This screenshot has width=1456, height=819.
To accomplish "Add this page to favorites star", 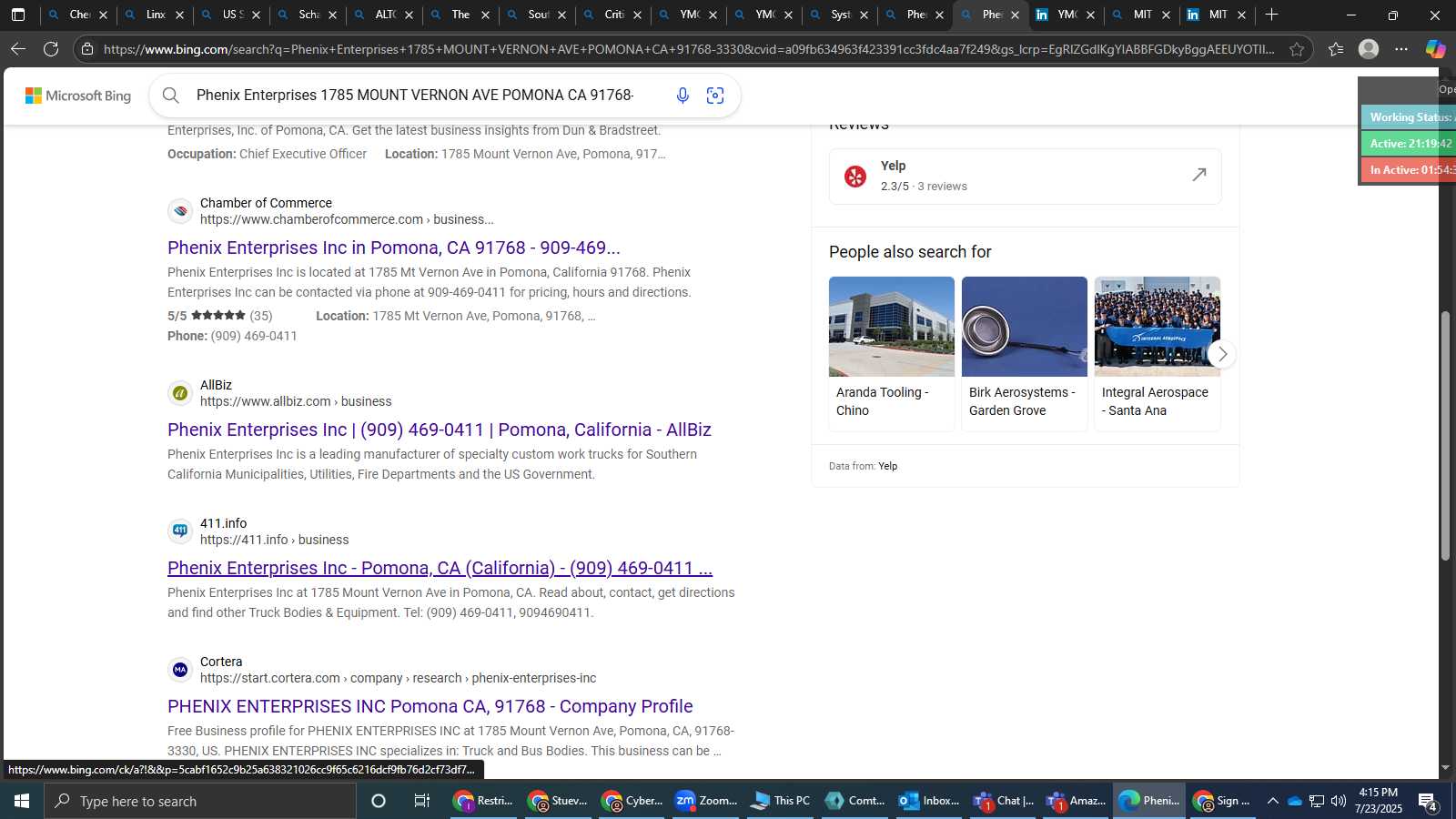I will (x=1297, y=49).
